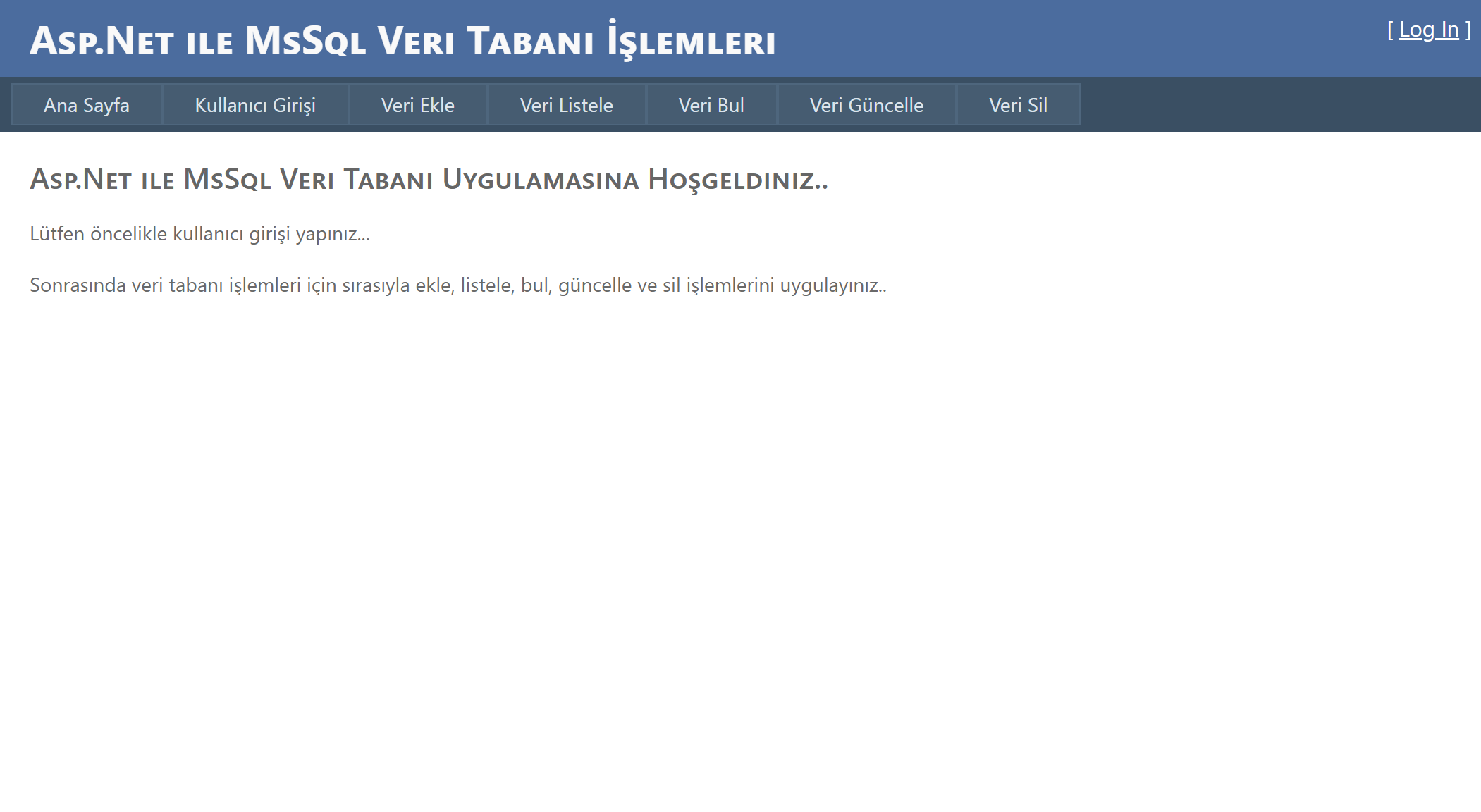Select the Veri Ekle menu item
Screen dimensions: 1481x812
[x=417, y=105]
